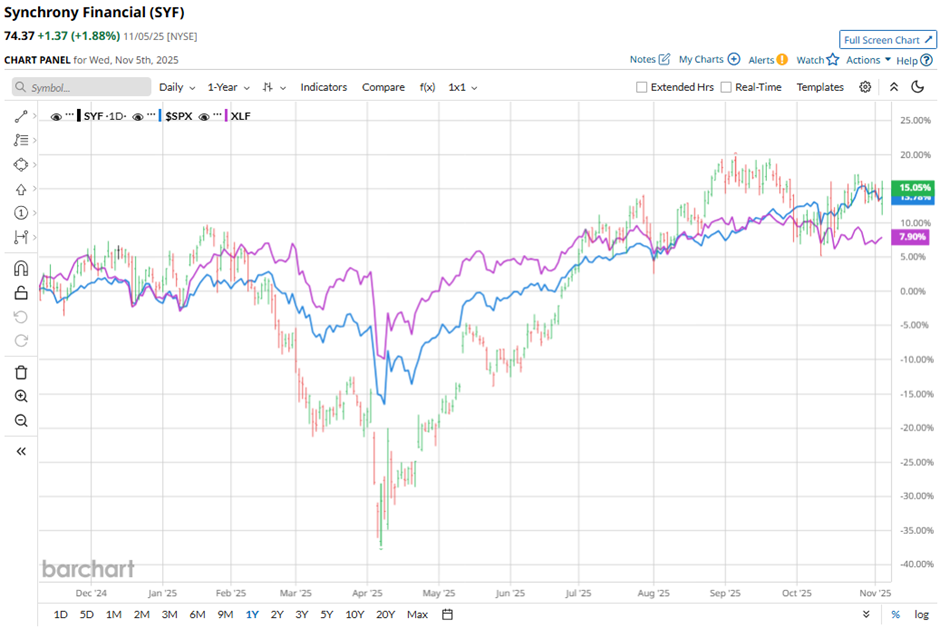Collapse the drawing tools sidebar
Screen dimensions: 940x629
coord(21,451)
